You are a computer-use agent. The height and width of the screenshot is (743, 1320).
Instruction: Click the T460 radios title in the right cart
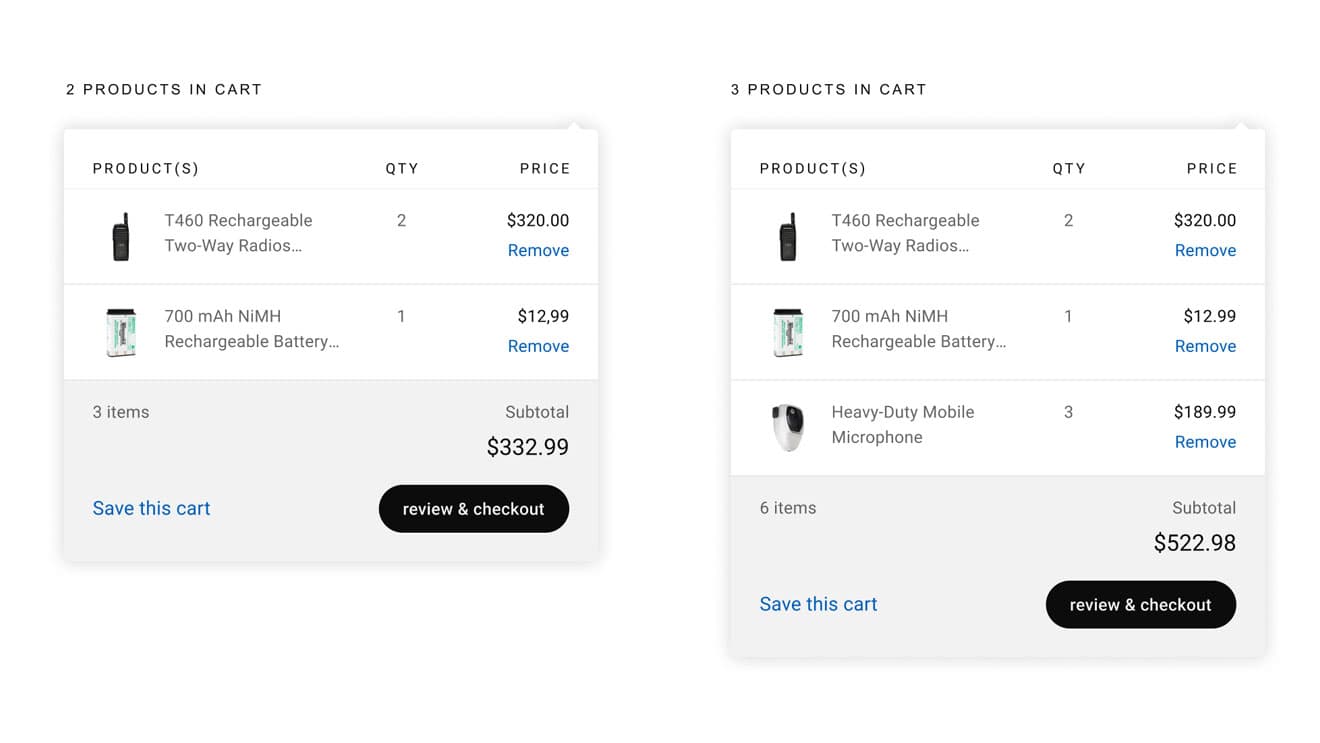coord(905,233)
